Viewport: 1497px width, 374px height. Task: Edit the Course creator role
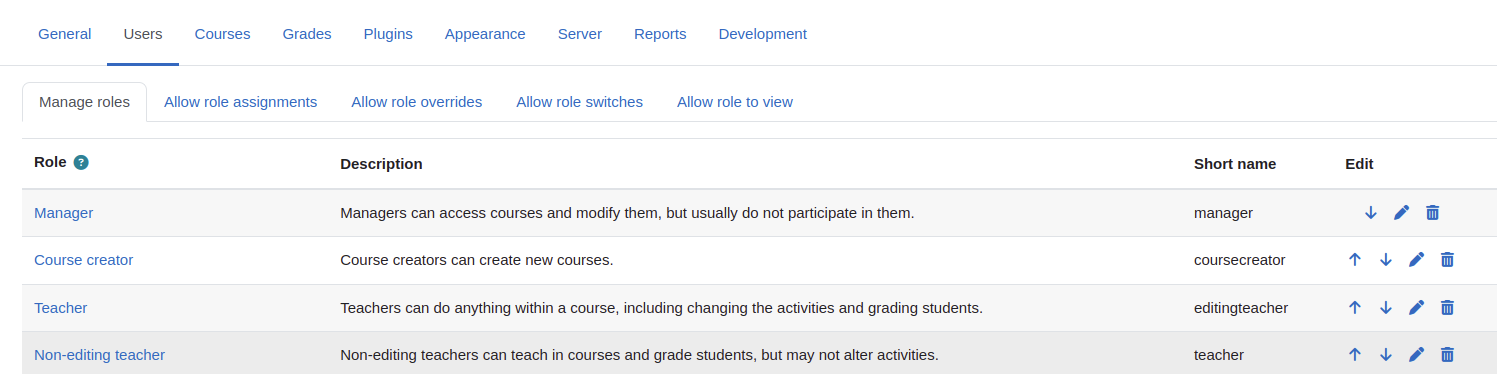1416,260
